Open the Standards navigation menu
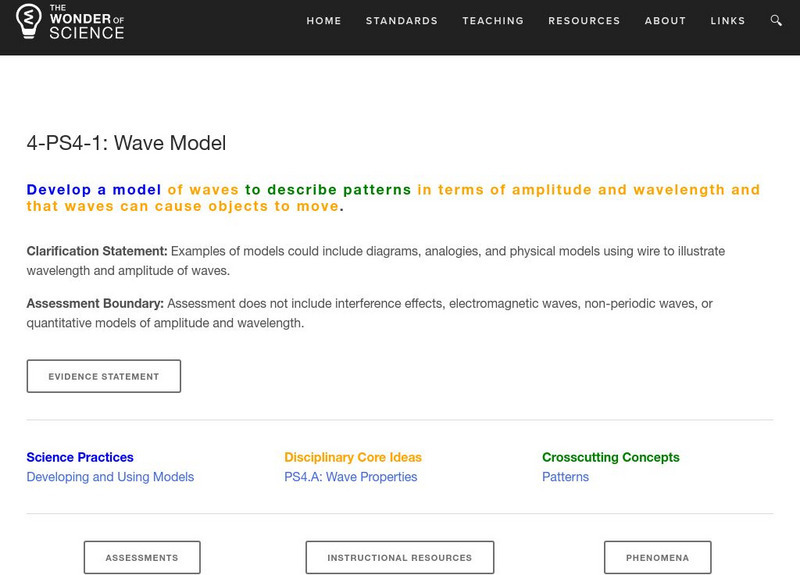 click(x=402, y=21)
